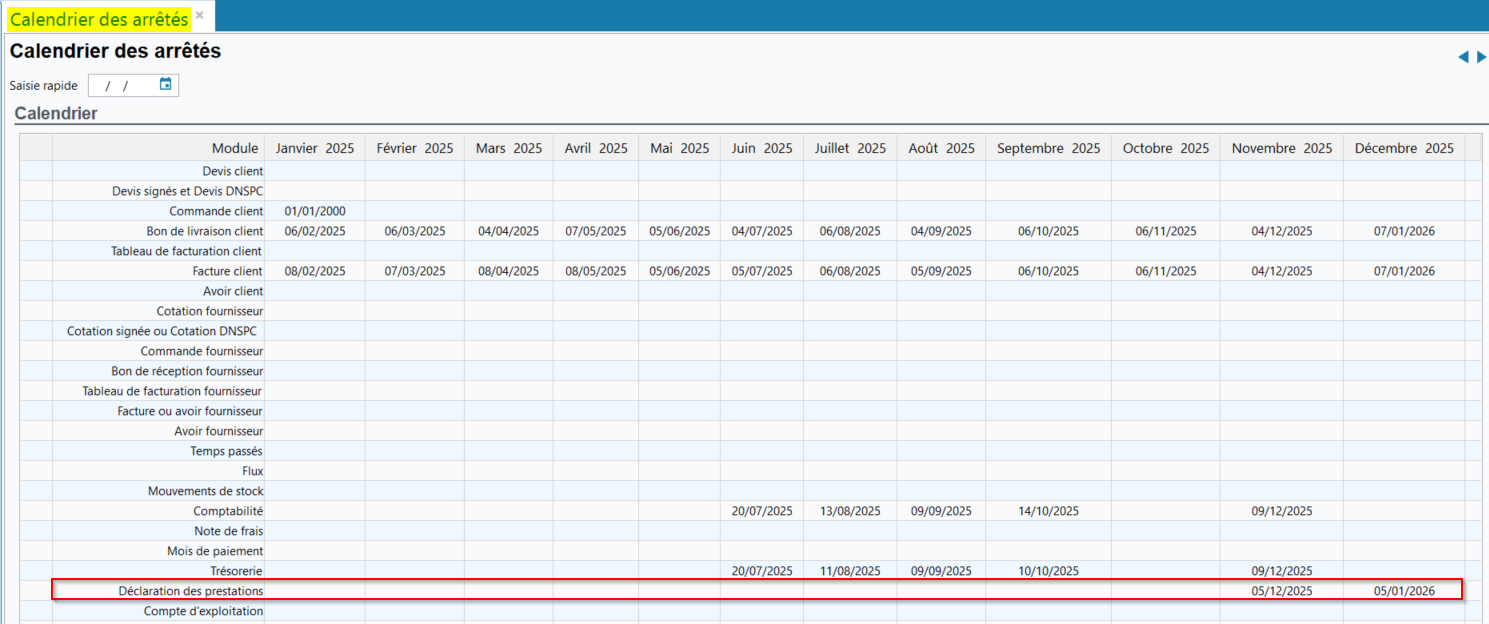Select Comptabilité cell dated 20/07/2025
The image size is (1489, 624).
pos(761,511)
